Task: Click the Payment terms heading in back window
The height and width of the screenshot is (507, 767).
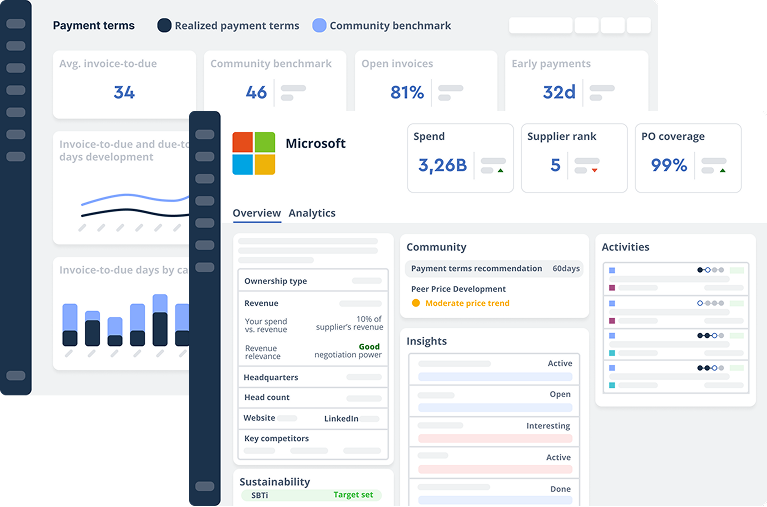Action: [x=93, y=25]
